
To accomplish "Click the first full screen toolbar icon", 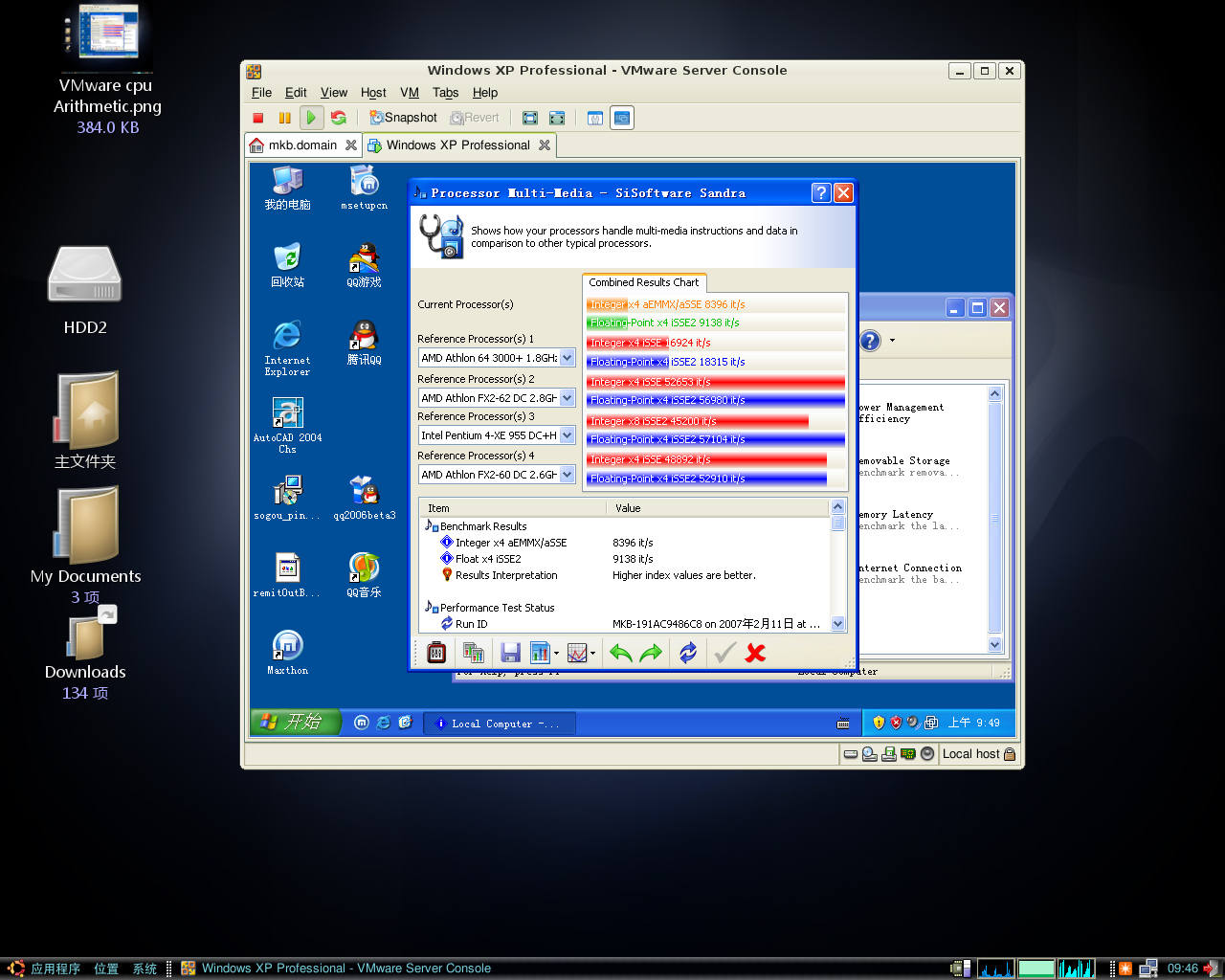I will (x=530, y=118).
